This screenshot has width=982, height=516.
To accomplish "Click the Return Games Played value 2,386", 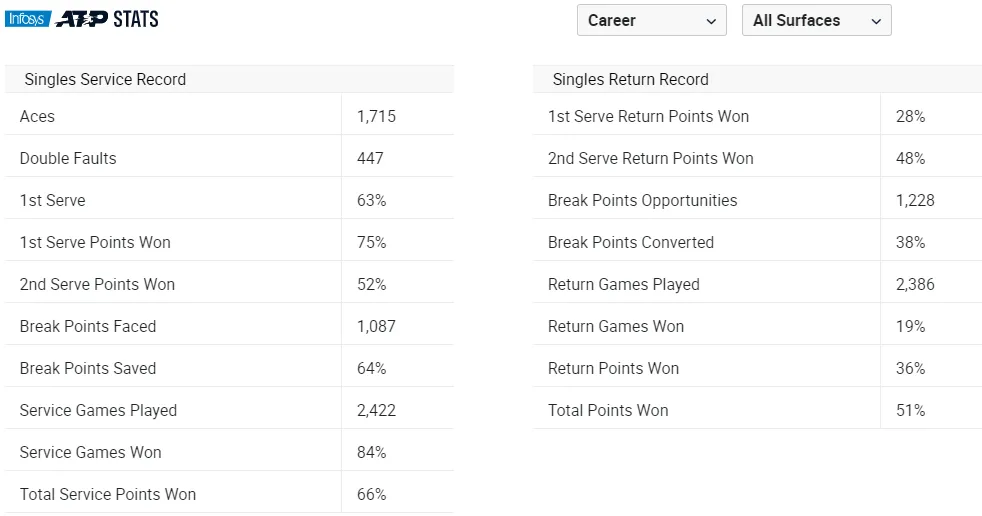I will point(915,284).
